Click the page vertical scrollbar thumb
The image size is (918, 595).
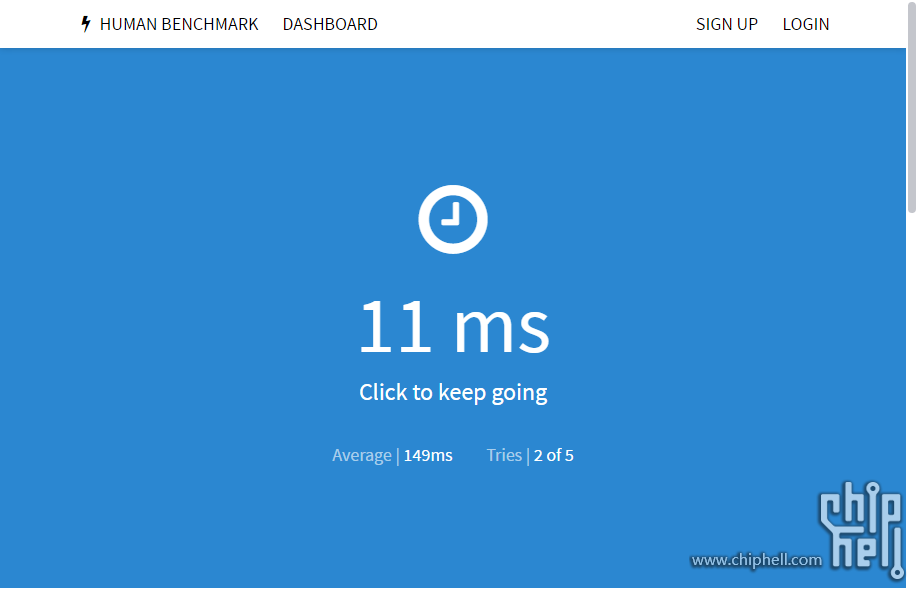pyautogui.click(x=912, y=107)
